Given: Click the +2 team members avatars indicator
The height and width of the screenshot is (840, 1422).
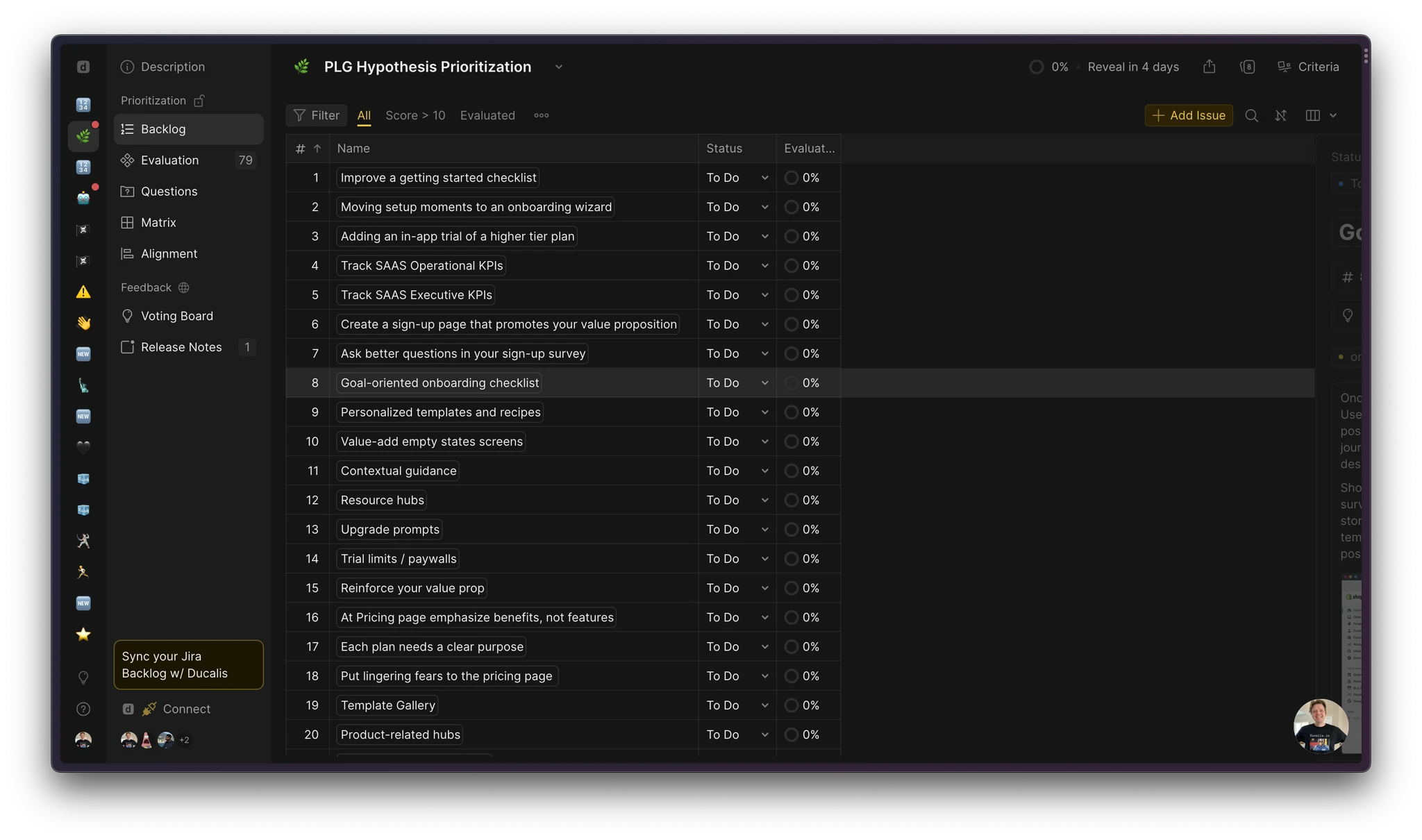Looking at the screenshot, I should click(x=184, y=740).
